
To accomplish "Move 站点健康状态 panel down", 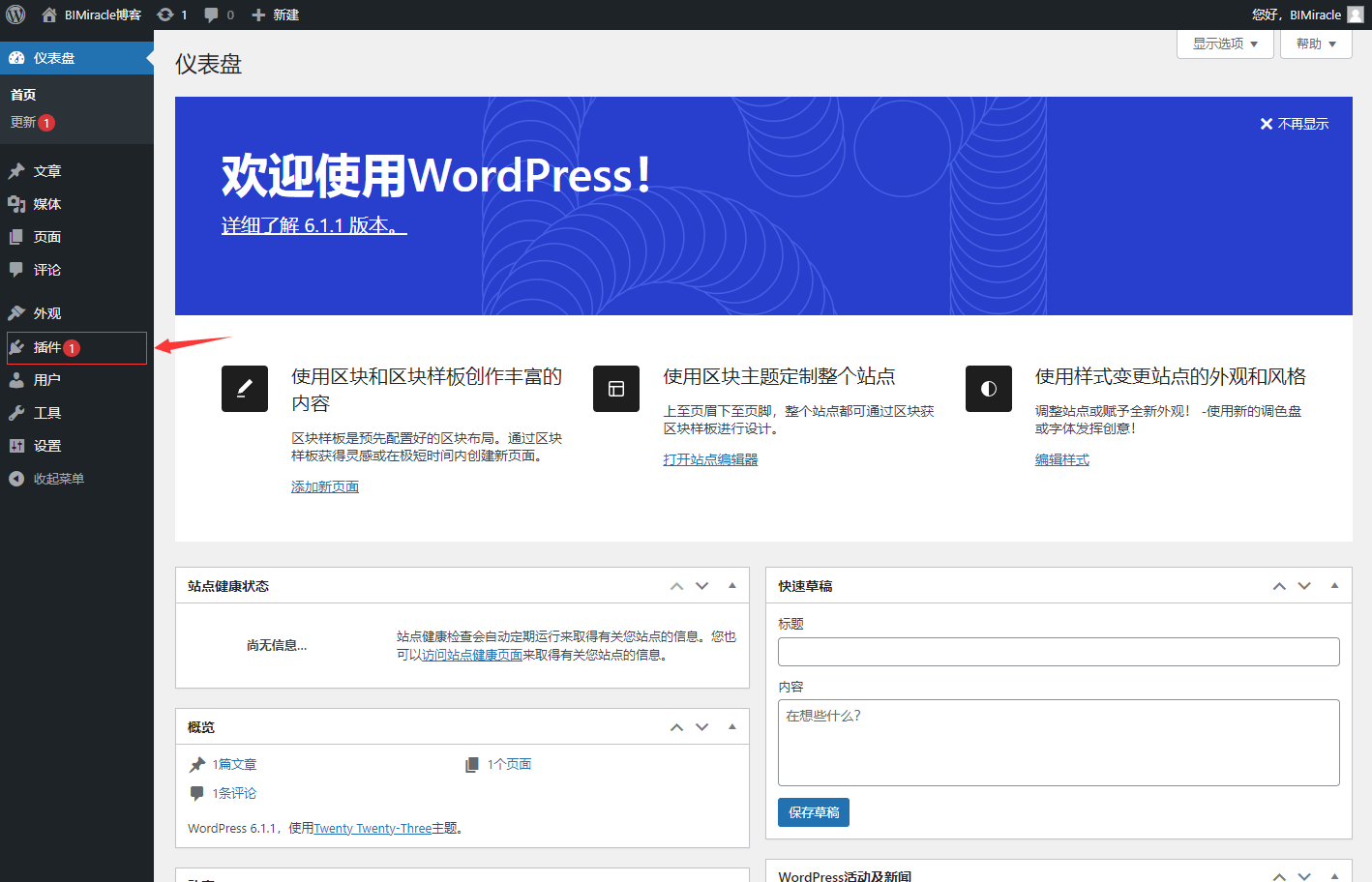I will [x=702, y=586].
